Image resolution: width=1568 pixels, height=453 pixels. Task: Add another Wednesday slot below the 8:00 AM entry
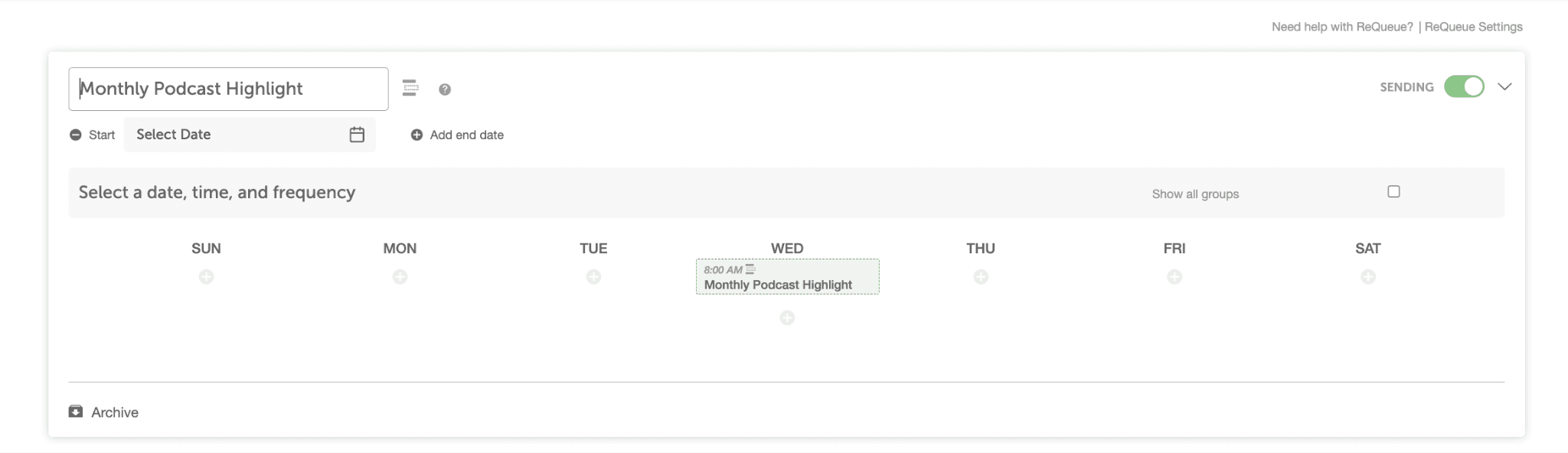click(x=787, y=318)
